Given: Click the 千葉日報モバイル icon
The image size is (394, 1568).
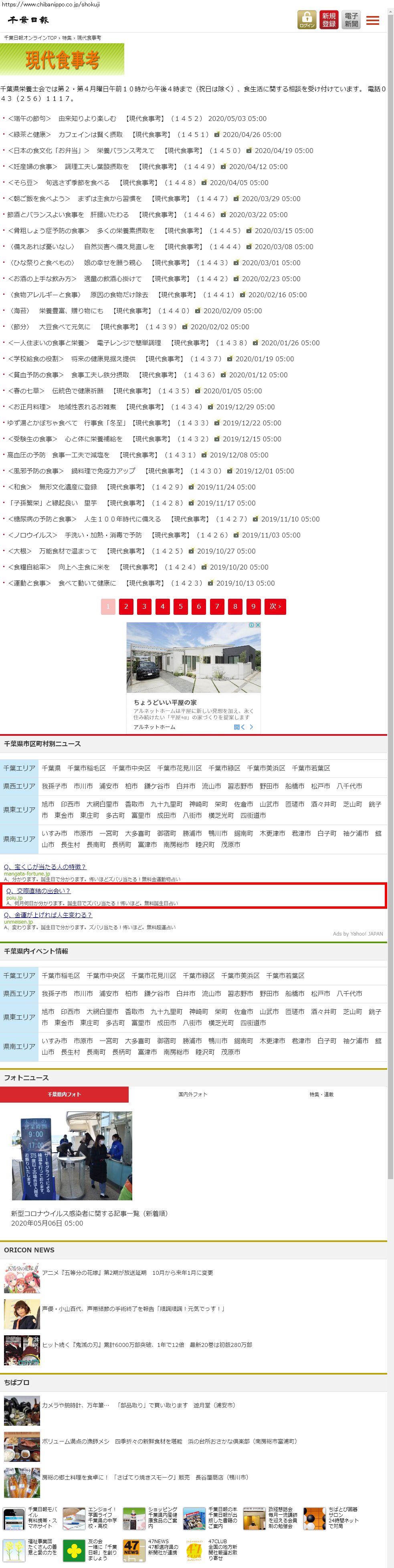Looking at the screenshot, I should pyautogui.click(x=14, y=1518).
